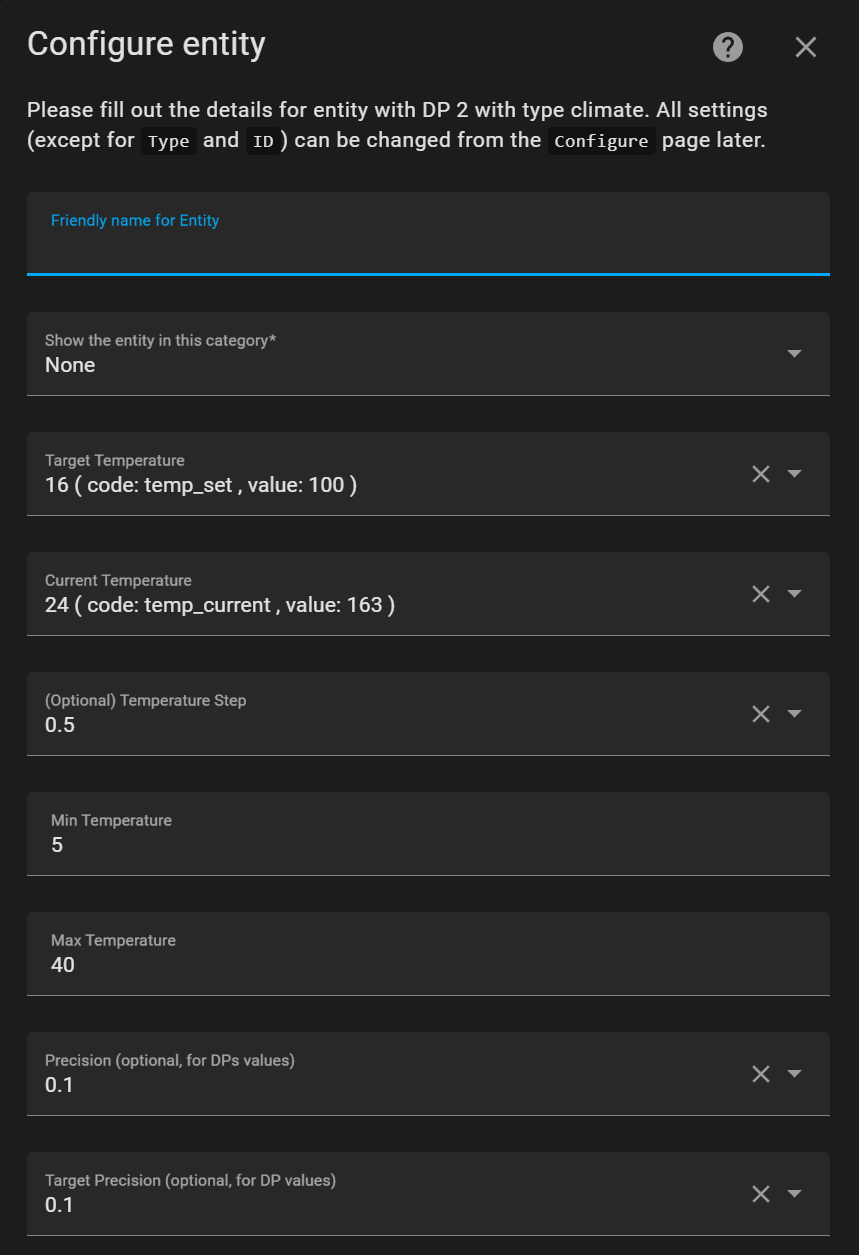Image resolution: width=859 pixels, height=1255 pixels.
Task: Click the Min Temperature input field
Action: pos(428,845)
